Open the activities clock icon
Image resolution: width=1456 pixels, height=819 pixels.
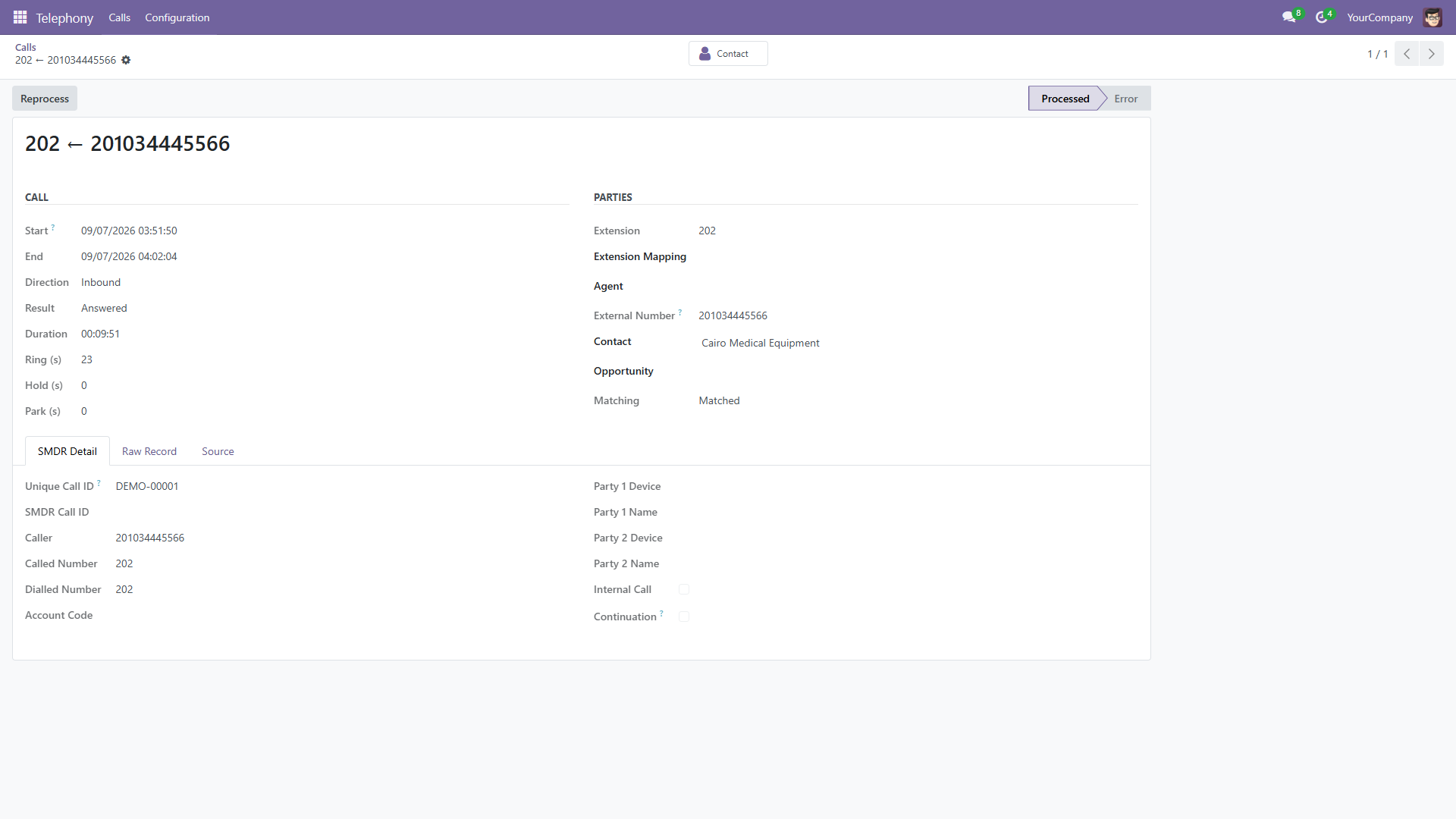pos(1321,17)
